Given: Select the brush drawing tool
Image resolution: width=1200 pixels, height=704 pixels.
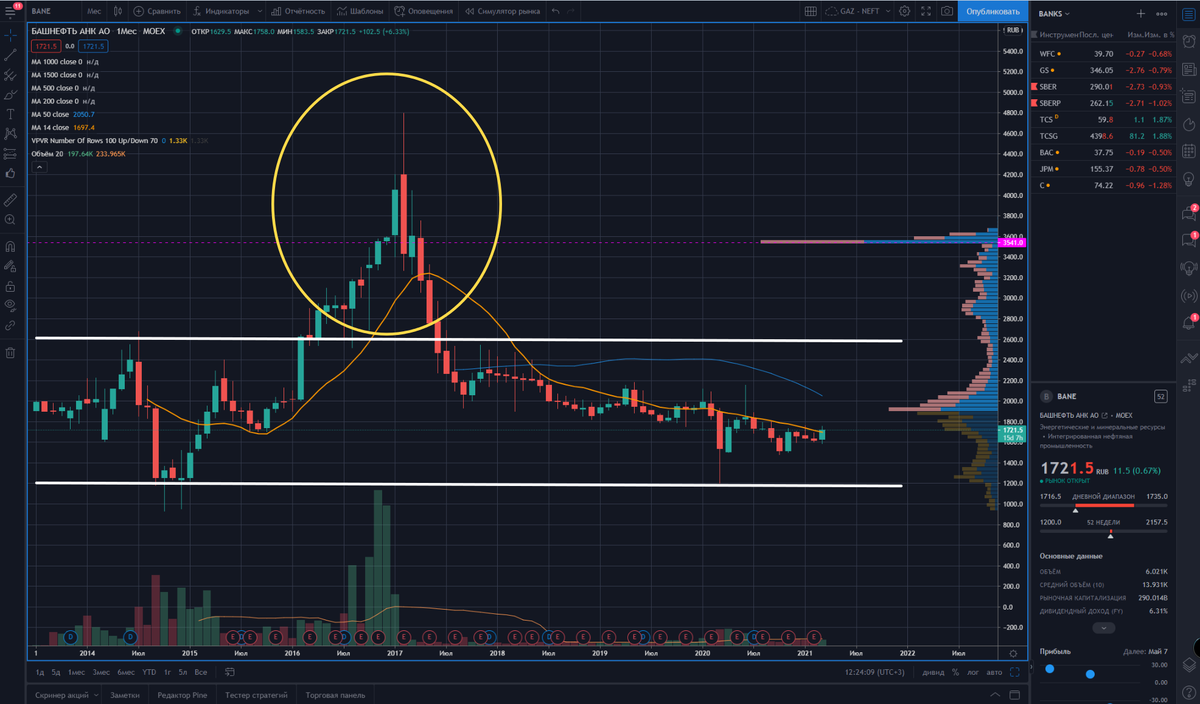Looking at the screenshot, I should [10, 95].
